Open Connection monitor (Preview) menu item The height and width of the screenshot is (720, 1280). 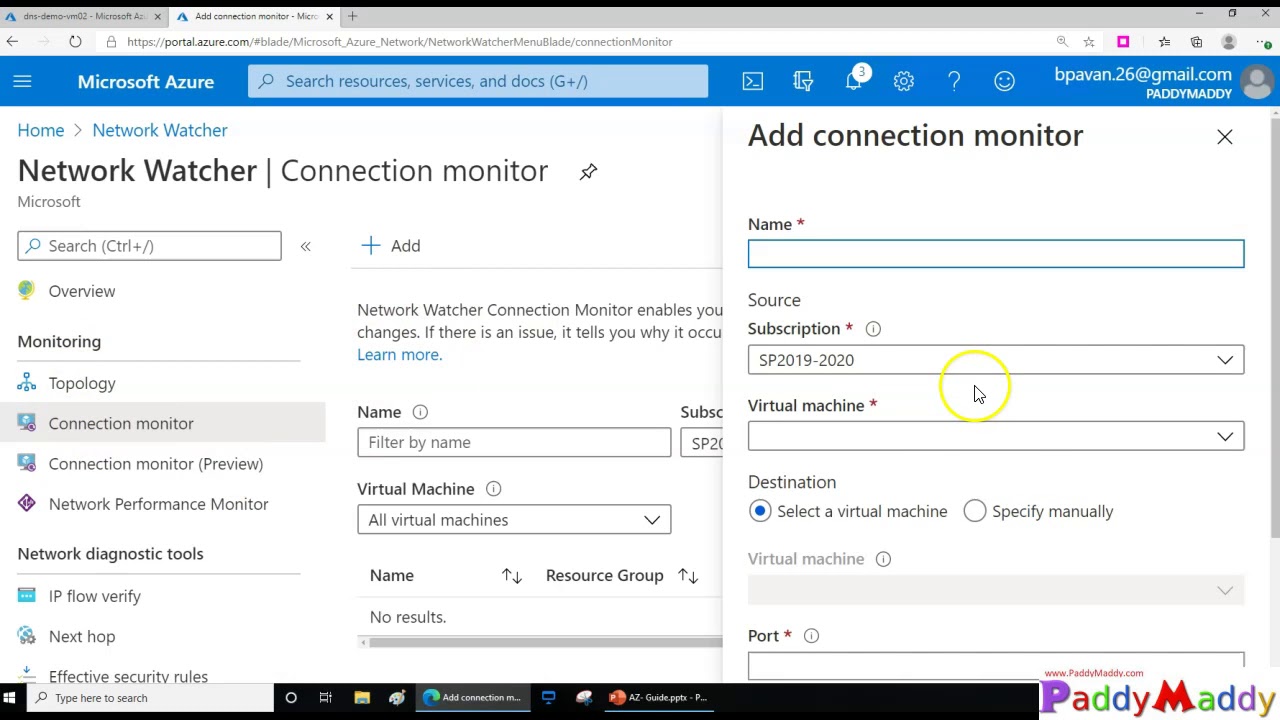[x=156, y=464]
